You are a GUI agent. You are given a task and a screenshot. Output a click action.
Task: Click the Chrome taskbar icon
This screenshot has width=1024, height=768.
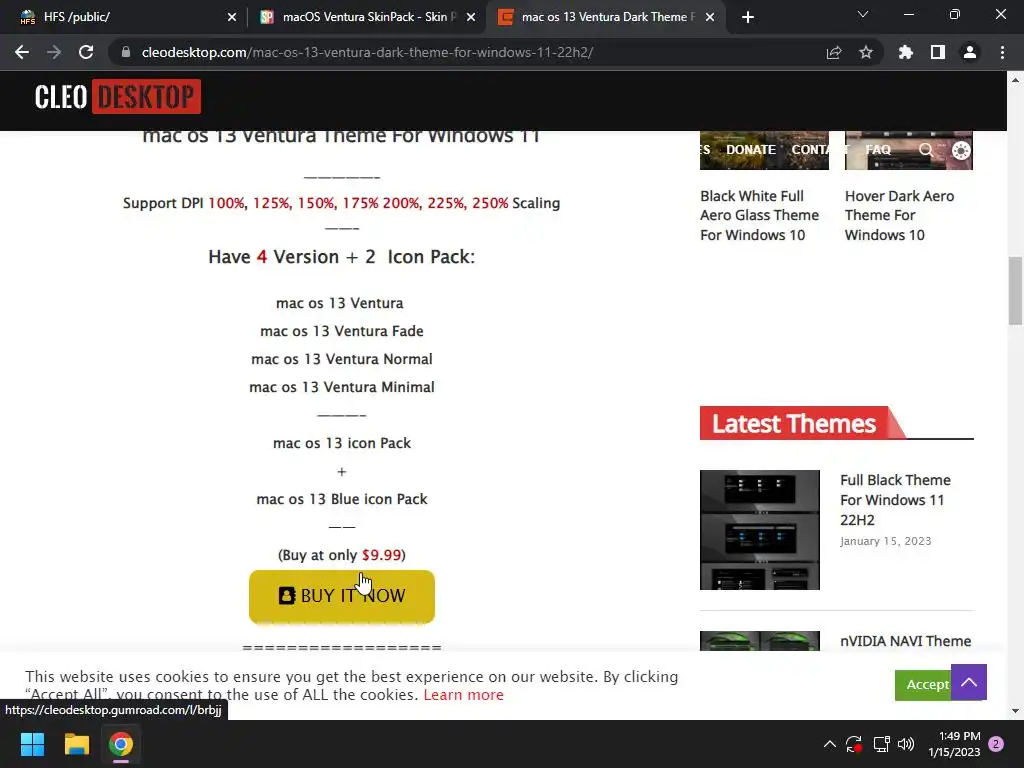point(121,744)
